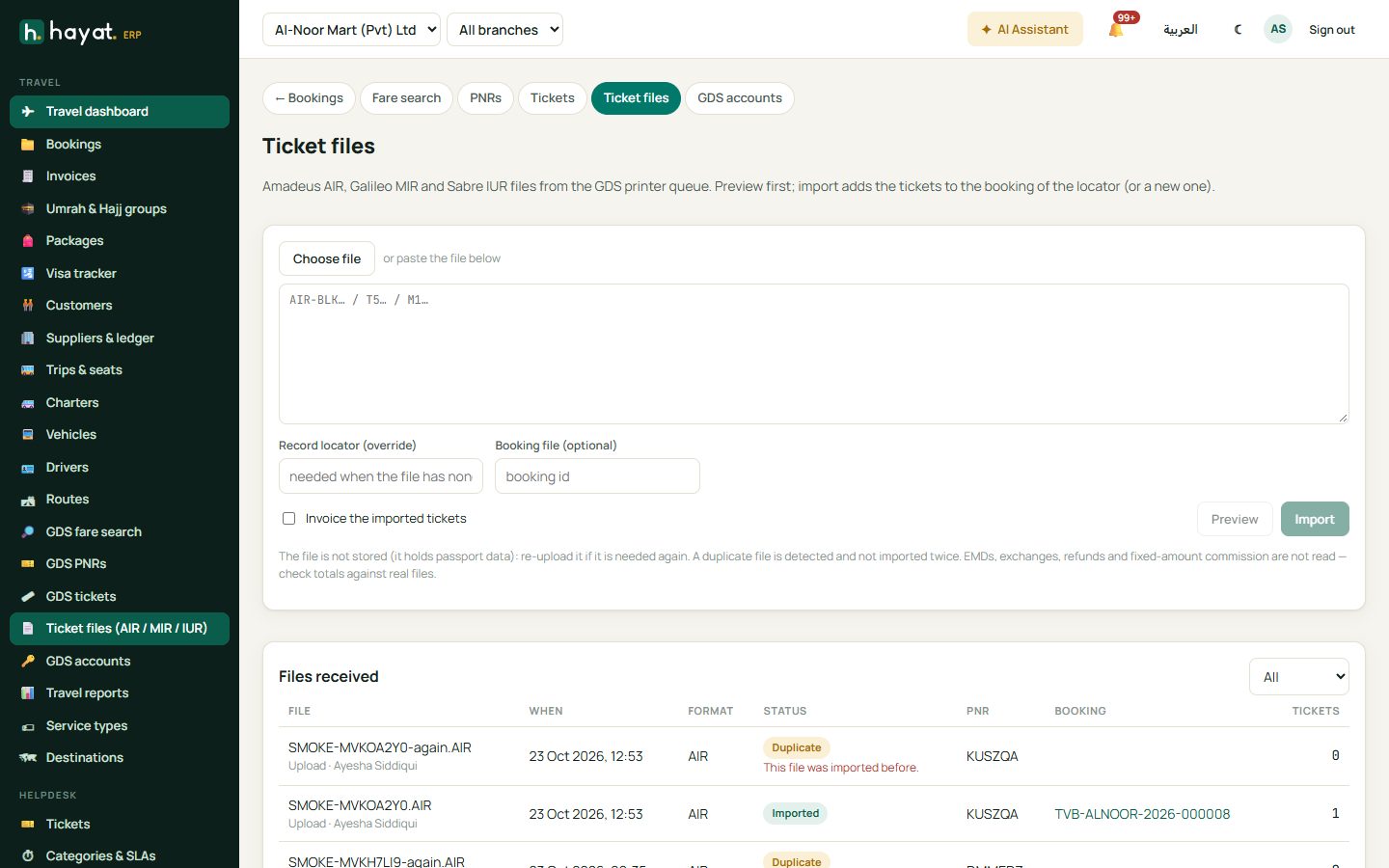
Task: Open the AI Assistant
Action: click(1024, 30)
